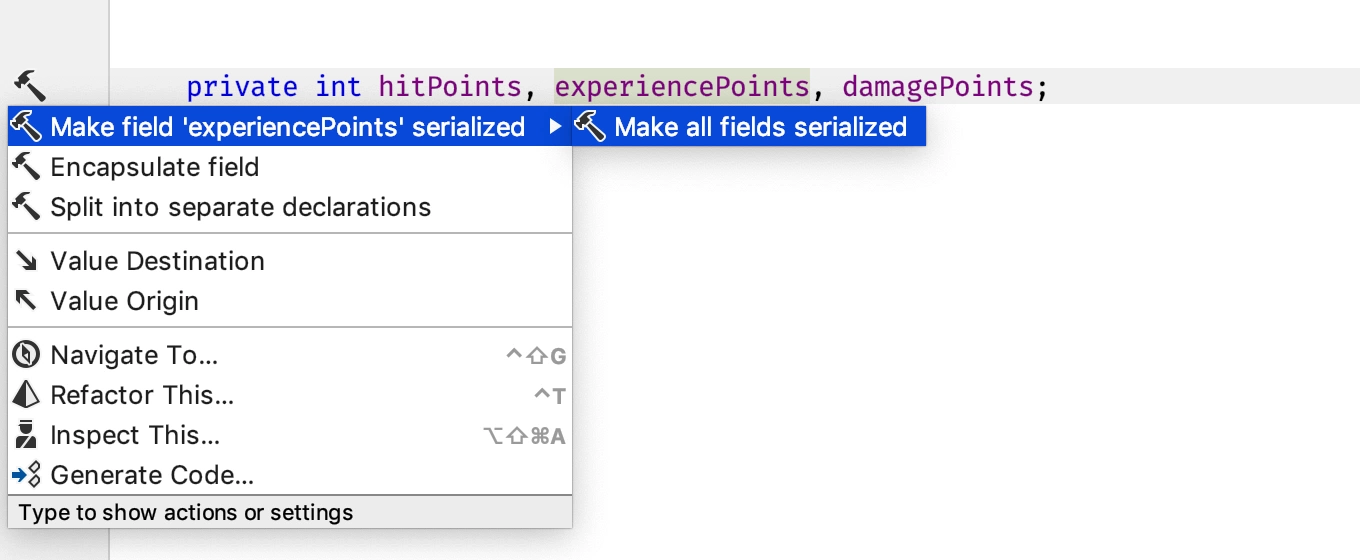Click the Value Origin arrow icon
The image size is (1360, 560).
click(26, 300)
